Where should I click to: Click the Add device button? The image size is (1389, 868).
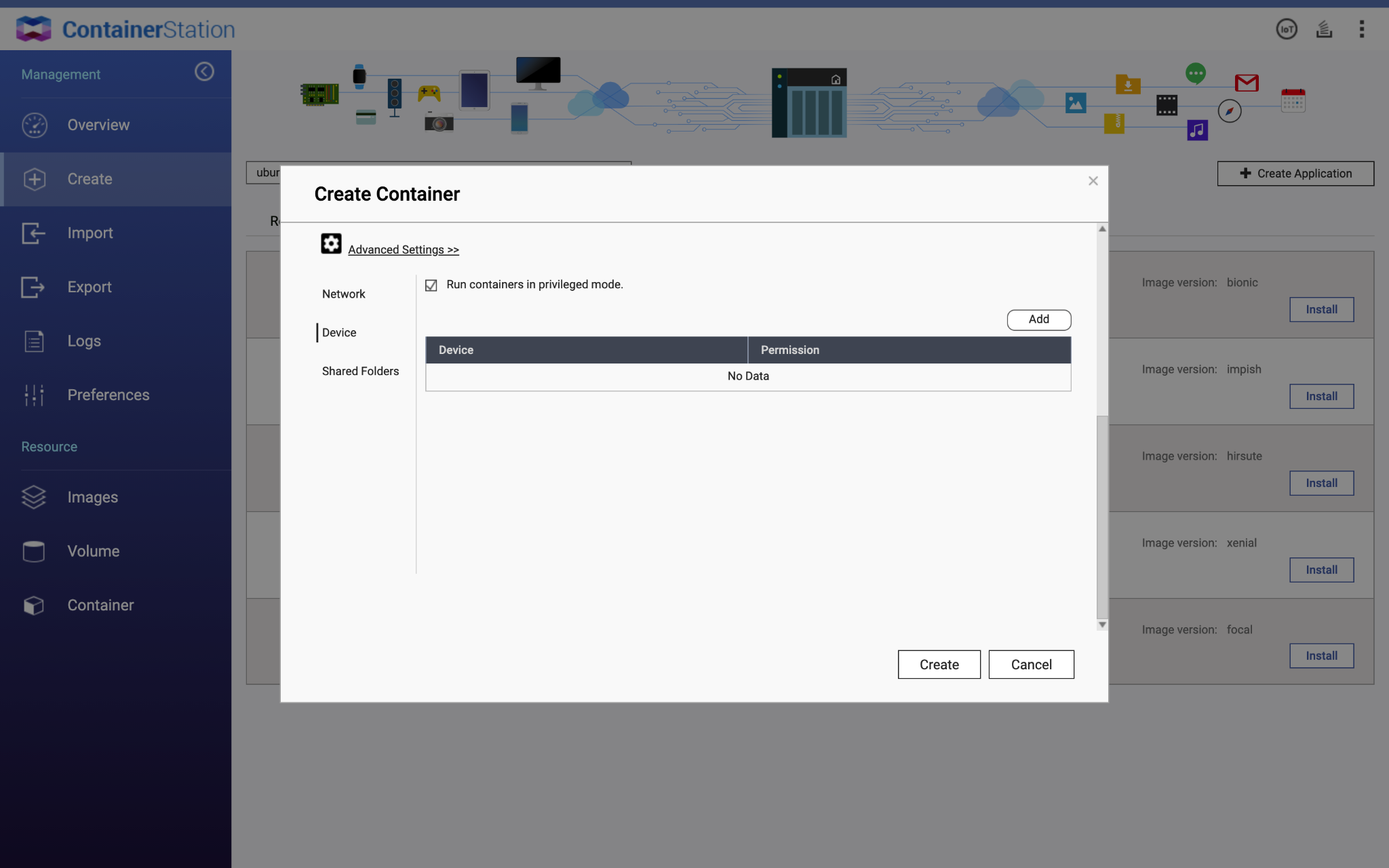pyautogui.click(x=1038, y=320)
